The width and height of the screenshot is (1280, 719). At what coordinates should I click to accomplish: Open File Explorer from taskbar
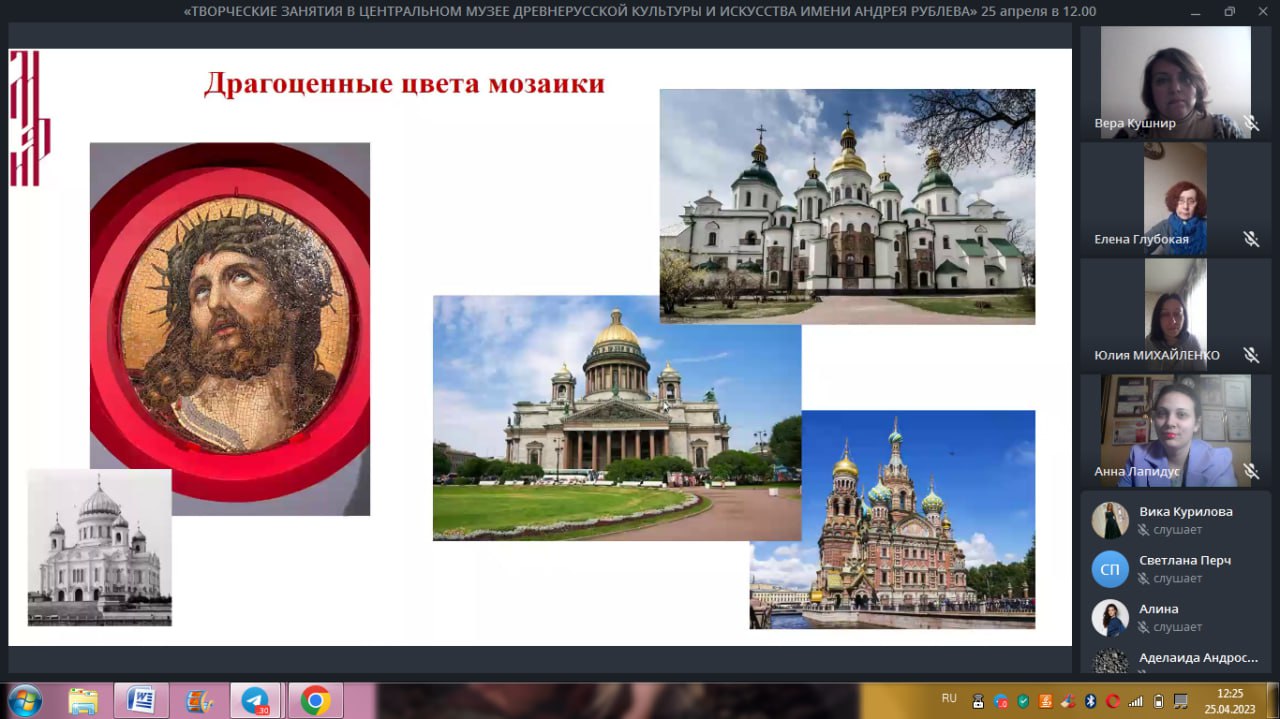83,701
